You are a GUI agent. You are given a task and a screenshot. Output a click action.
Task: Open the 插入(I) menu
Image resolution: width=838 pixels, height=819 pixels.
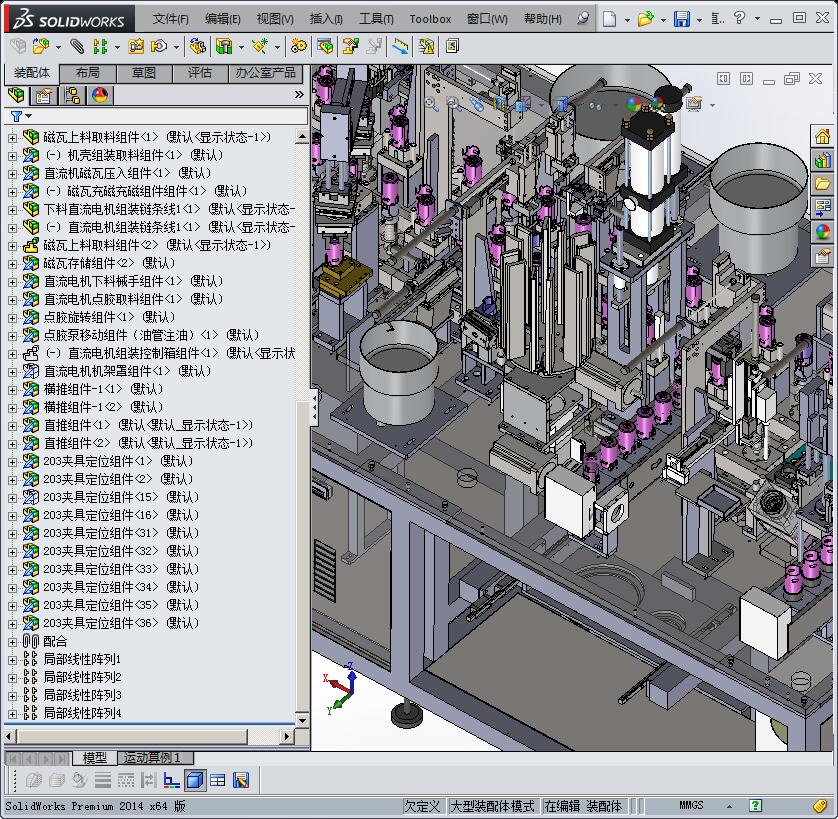pyautogui.click(x=326, y=19)
